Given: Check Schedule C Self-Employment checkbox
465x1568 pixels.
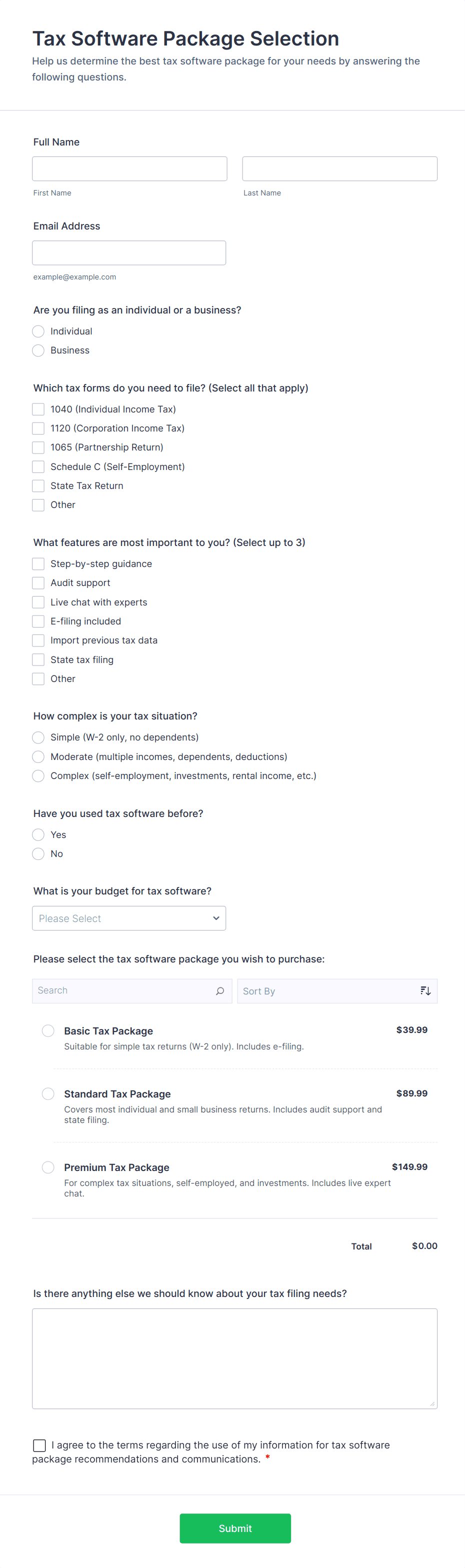Looking at the screenshot, I should pos(38,467).
